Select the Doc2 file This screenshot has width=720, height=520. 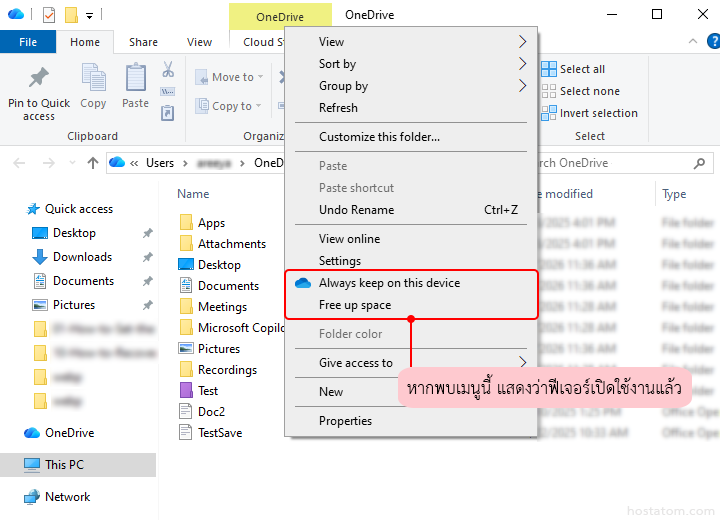pyautogui.click(x=202, y=412)
